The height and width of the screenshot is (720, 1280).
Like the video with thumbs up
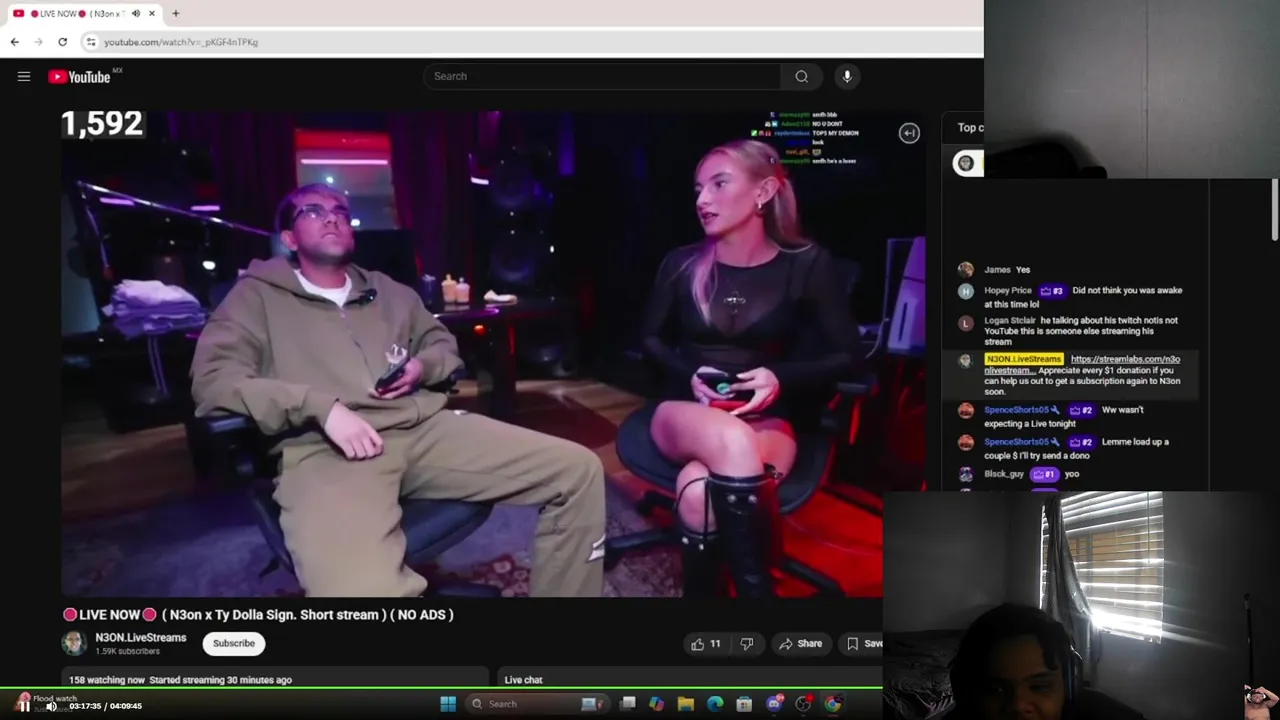[x=706, y=644]
